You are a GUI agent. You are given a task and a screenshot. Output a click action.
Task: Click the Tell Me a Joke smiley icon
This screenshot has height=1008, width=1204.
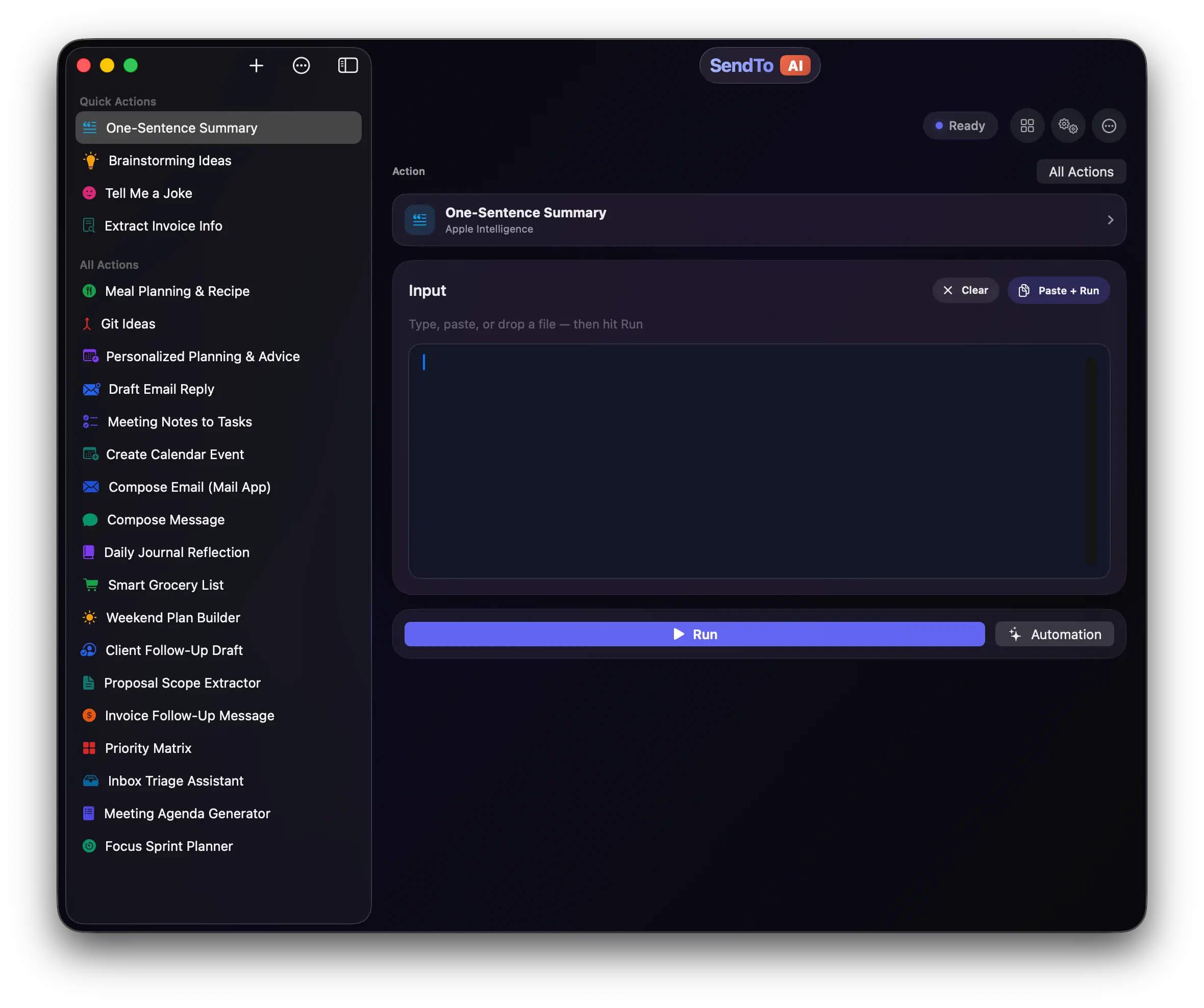point(89,193)
